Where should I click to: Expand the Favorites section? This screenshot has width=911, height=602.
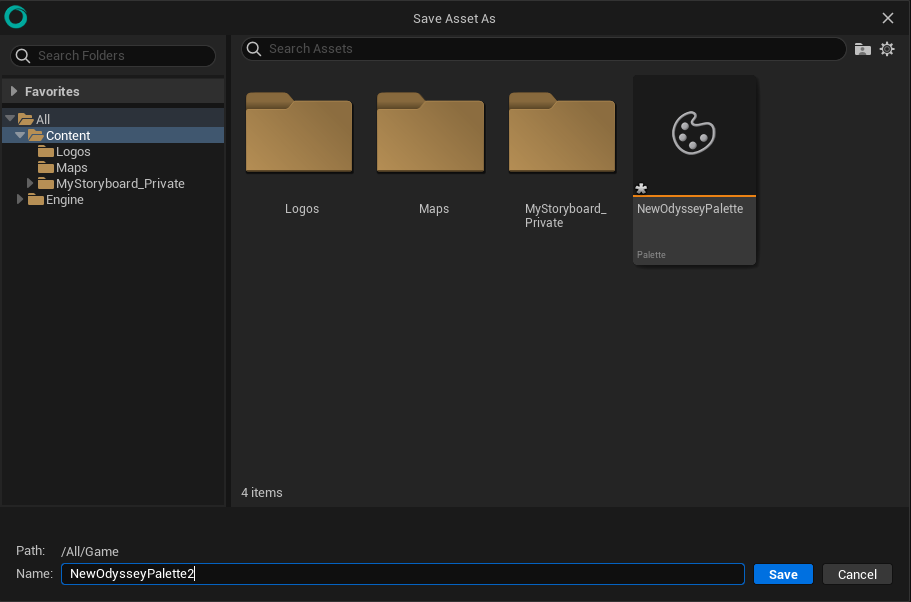pos(13,91)
